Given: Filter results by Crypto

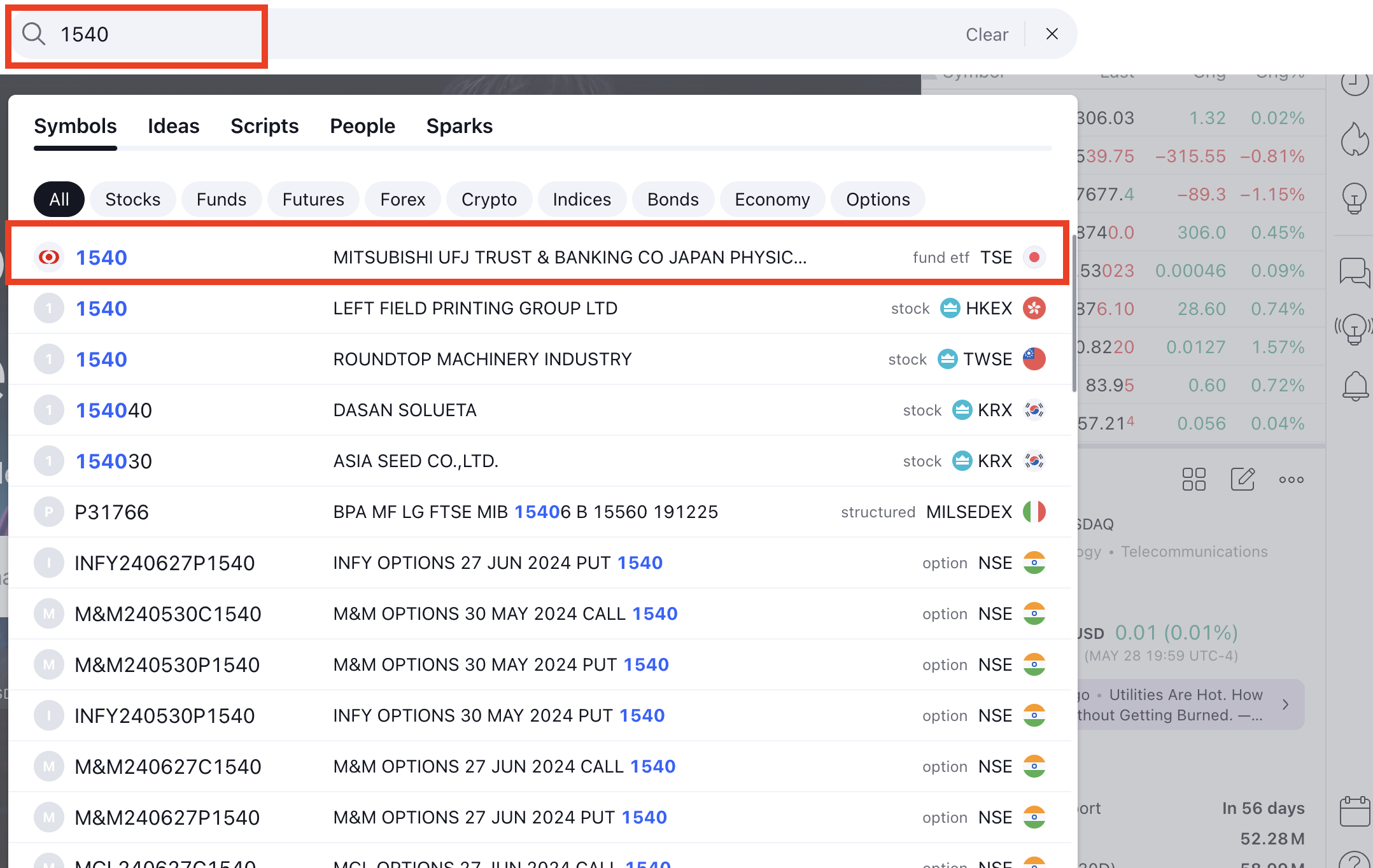Looking at the screenshot, I should coord(488,199).
